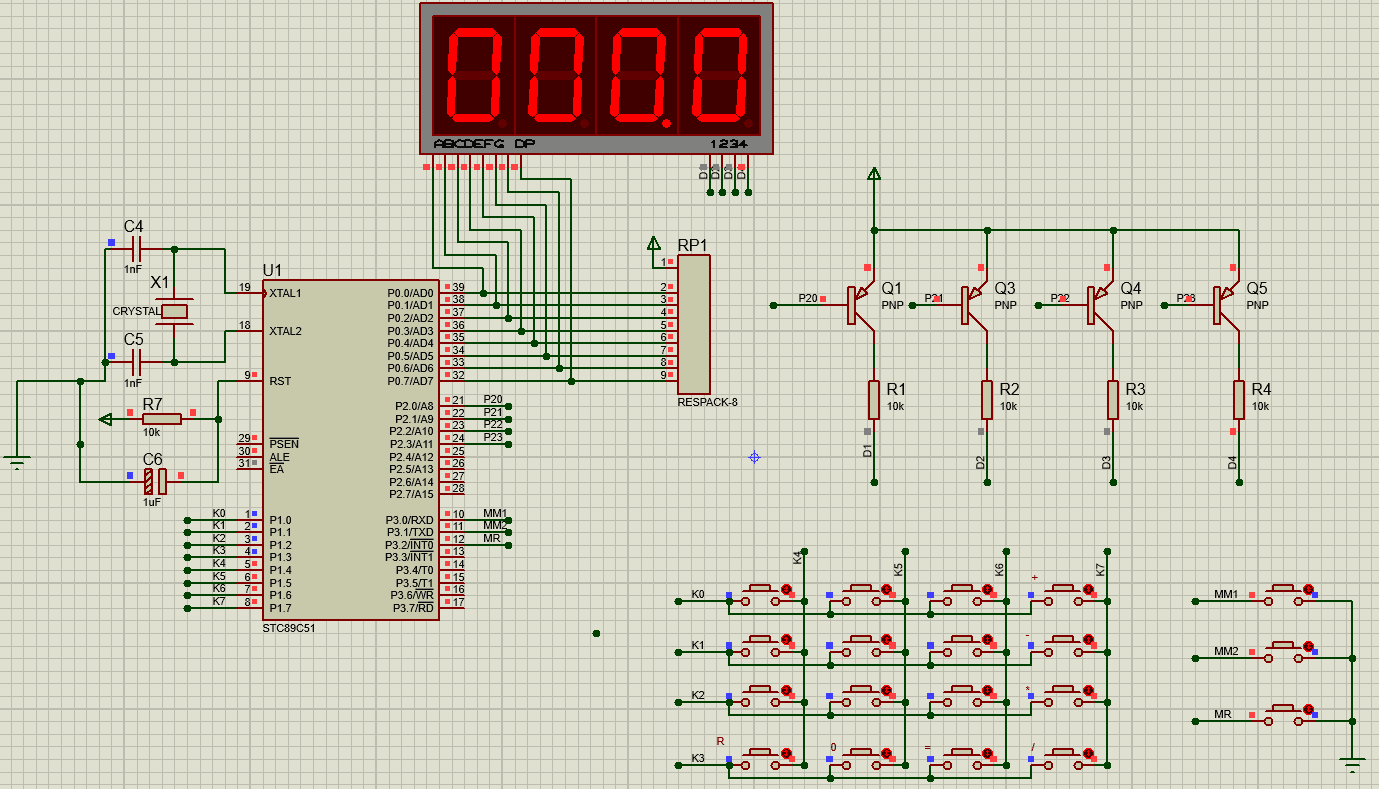Push the keypad button at K0 and K4
1379x789 pixels.
click(760, 594)
